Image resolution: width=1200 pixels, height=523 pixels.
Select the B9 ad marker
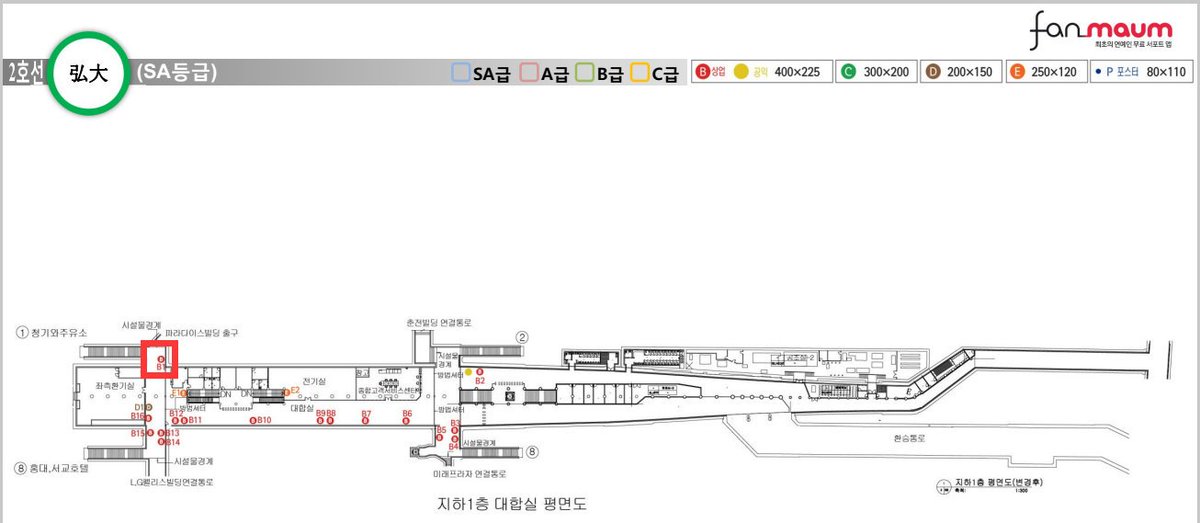[x=320, y=421]
